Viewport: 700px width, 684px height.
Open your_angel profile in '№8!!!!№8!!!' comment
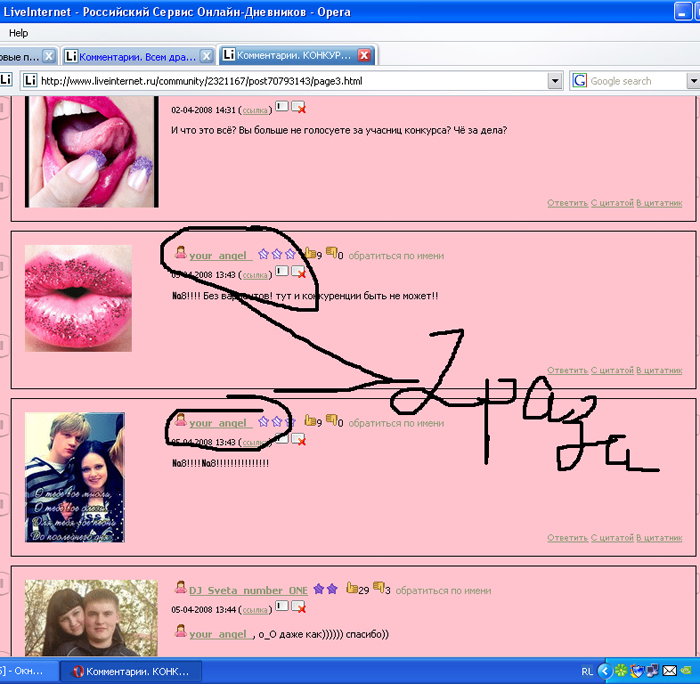(220, 423)
